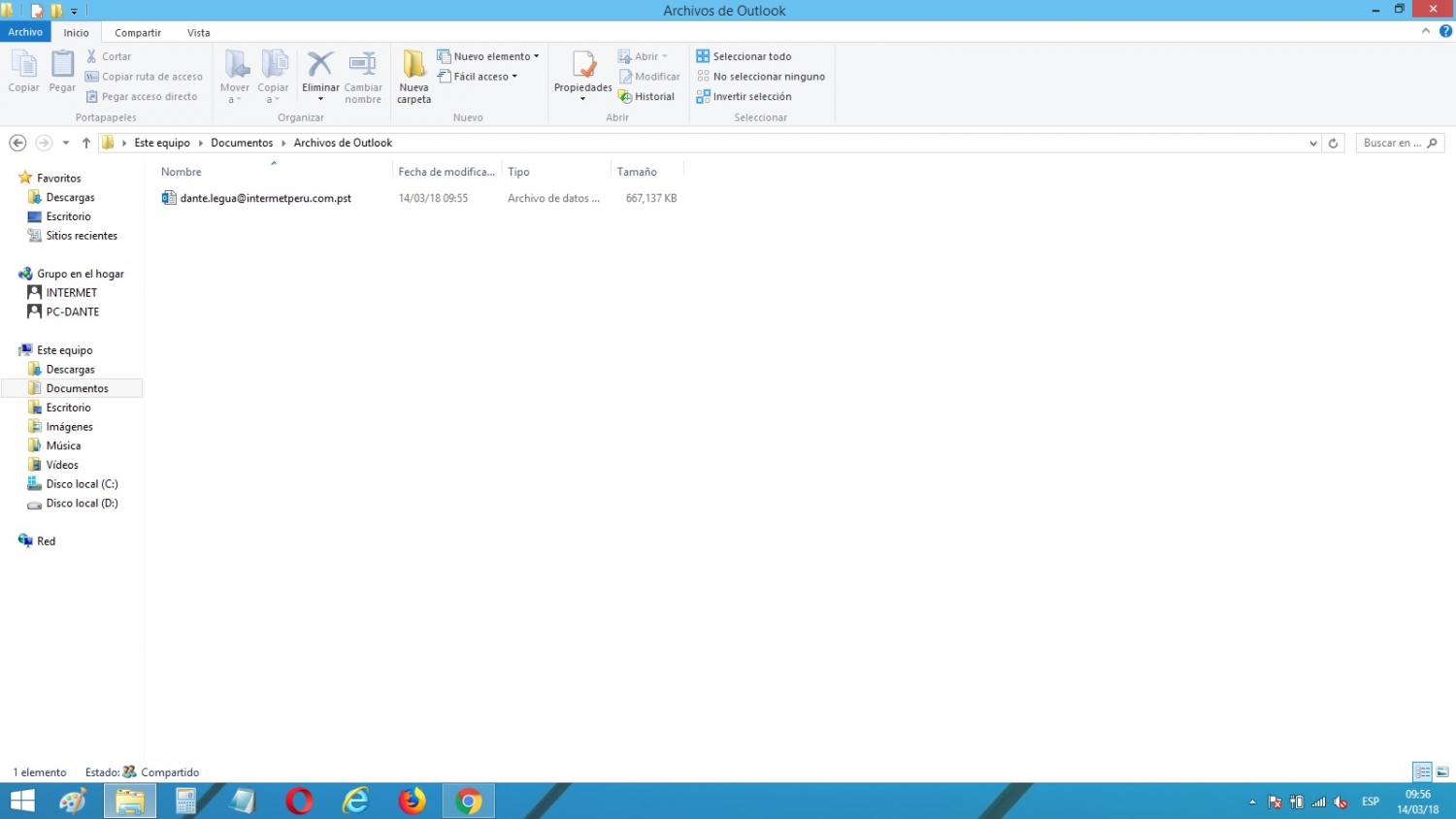Screen dimensions: 1456x819
Task: Click Seleccionar todo
Action: coord(744,56)
